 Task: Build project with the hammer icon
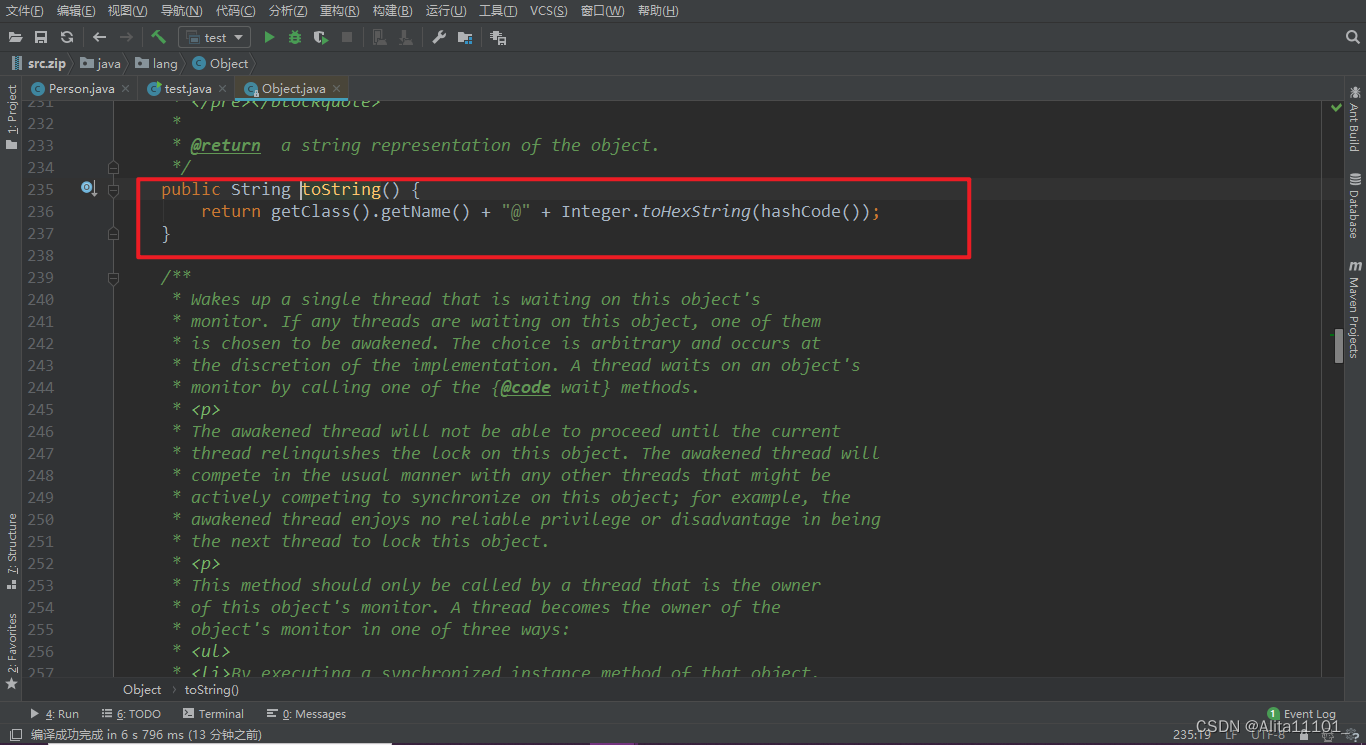click(x=158, y=37)
